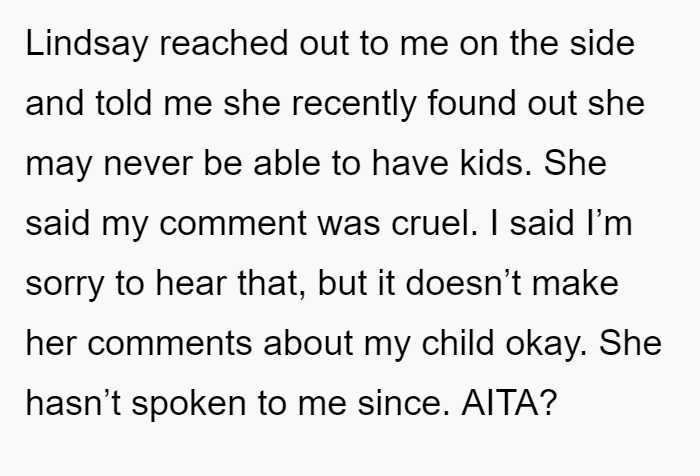Click the word "sorry" starting the fifth line
This screenshot has width=700, height=476.
point(65,286)
